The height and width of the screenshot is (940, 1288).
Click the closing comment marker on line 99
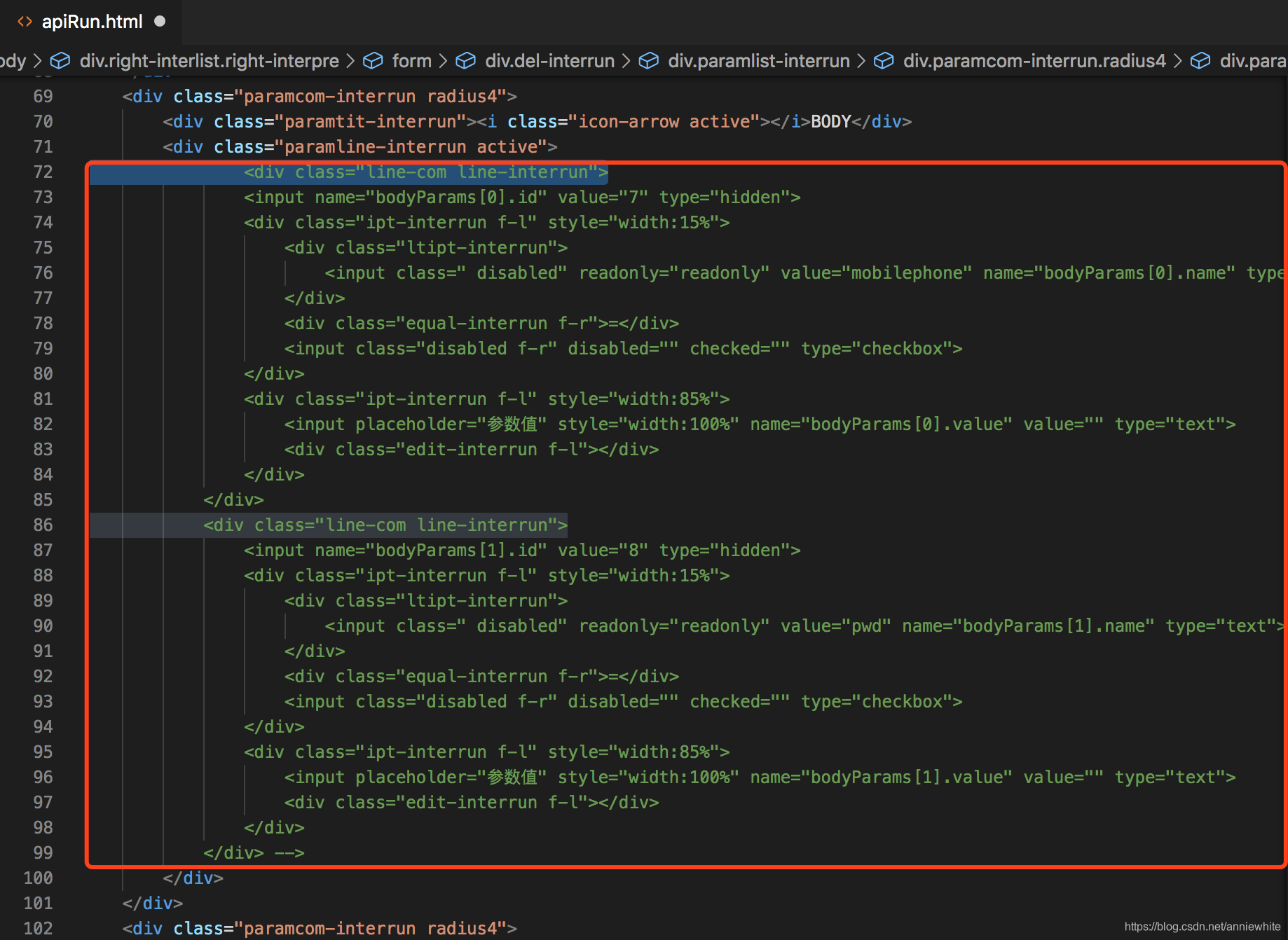(289, 853)
